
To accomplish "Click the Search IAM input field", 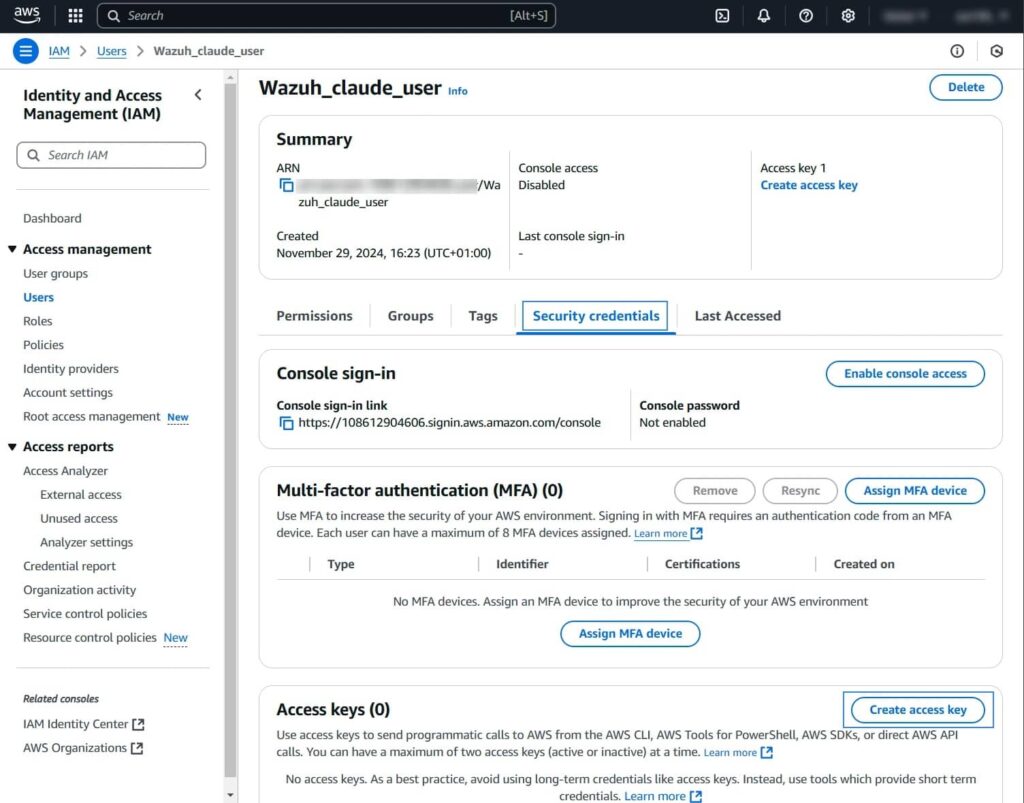I will [x=111, y=155].
